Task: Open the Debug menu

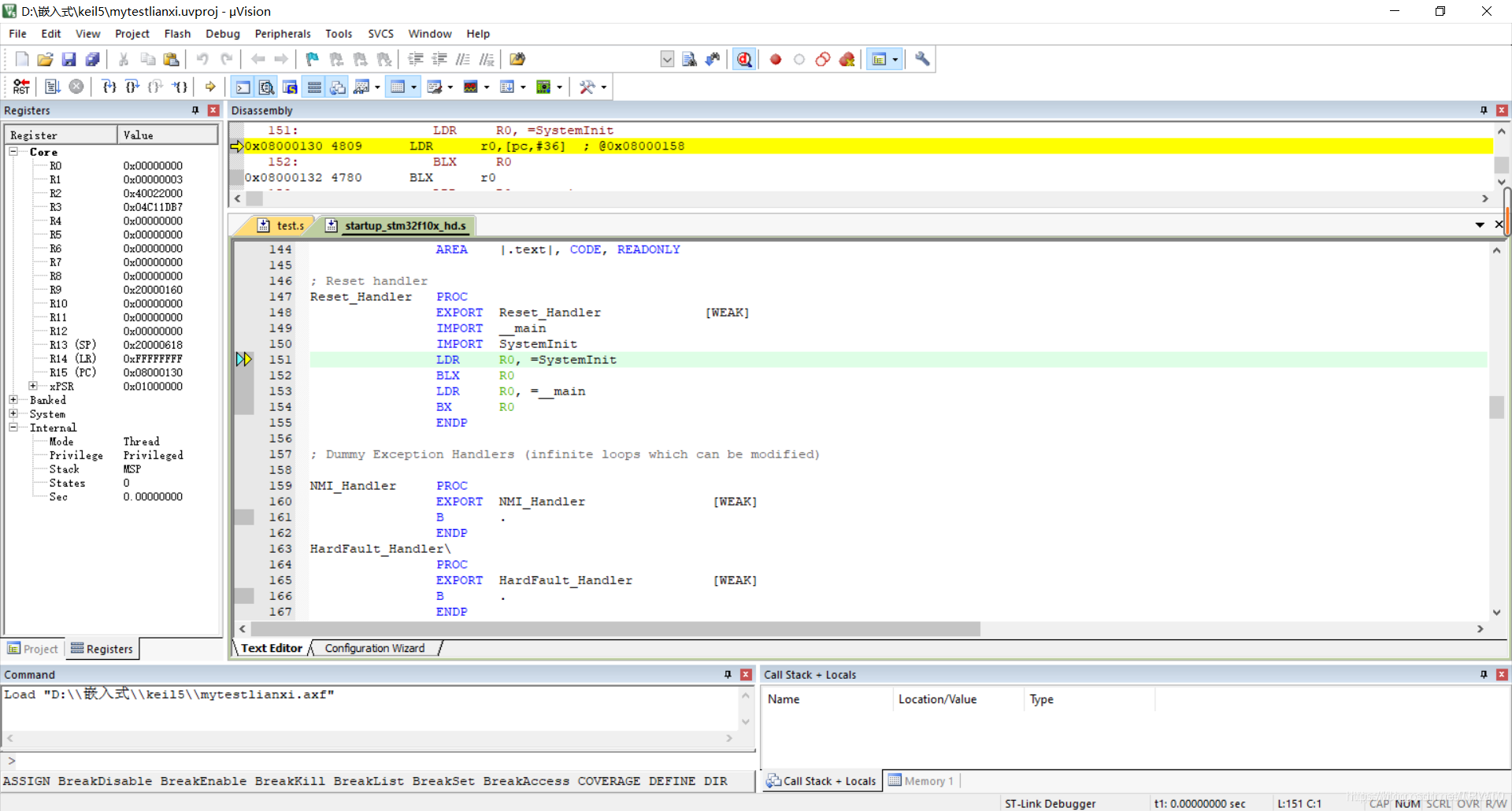Action: point(223,34)
